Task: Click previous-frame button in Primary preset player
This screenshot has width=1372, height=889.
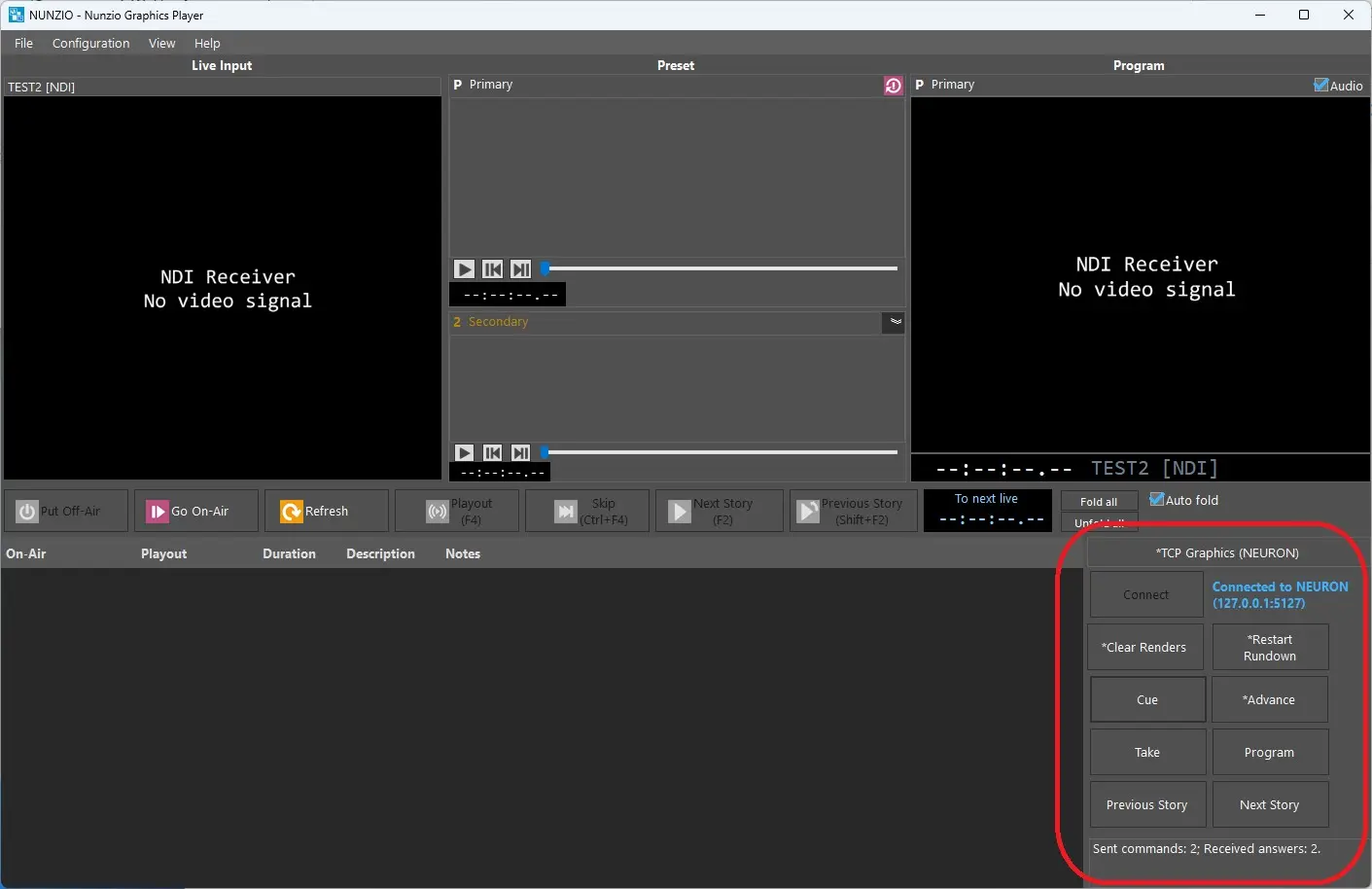Action: click(493, 269)
